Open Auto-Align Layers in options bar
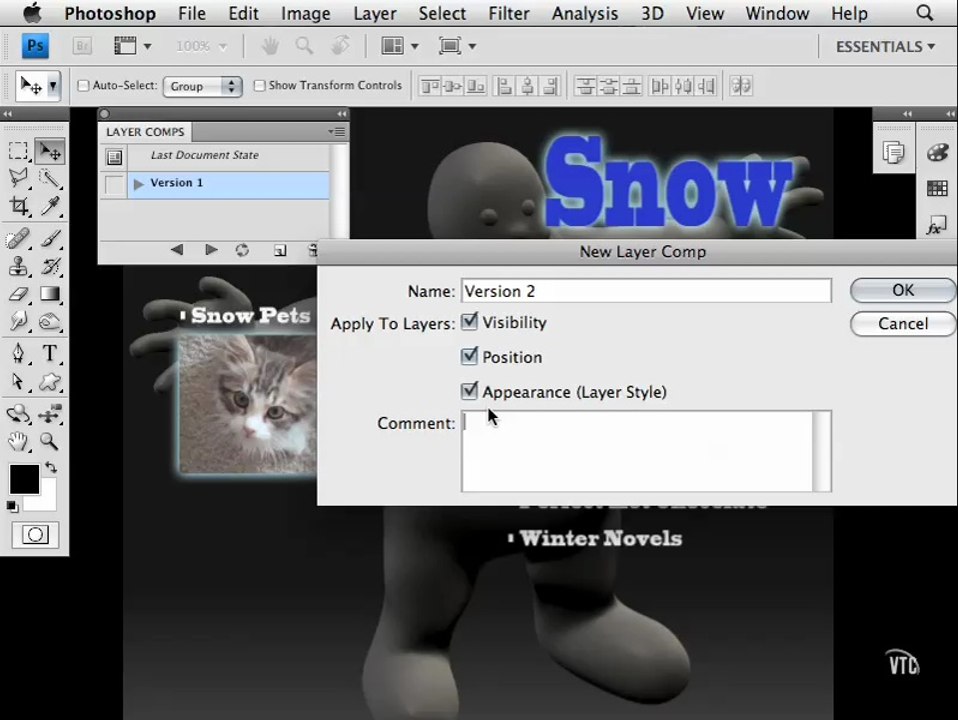The width and height of the screenshot is (958, 720). click(741, 86)
